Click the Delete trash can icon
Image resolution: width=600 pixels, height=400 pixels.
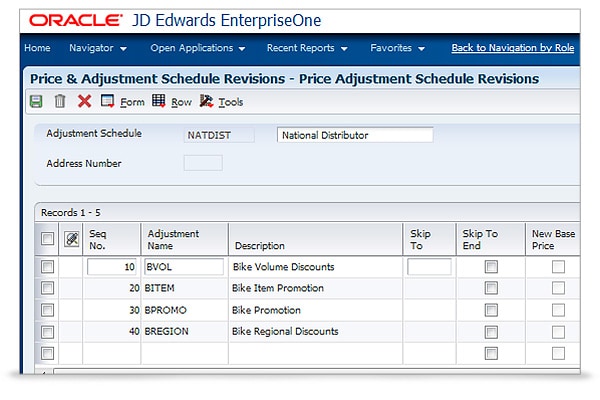tap(60, 101)
